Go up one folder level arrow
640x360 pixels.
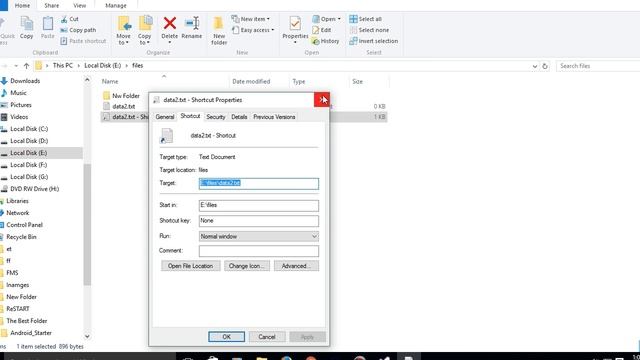27,66
